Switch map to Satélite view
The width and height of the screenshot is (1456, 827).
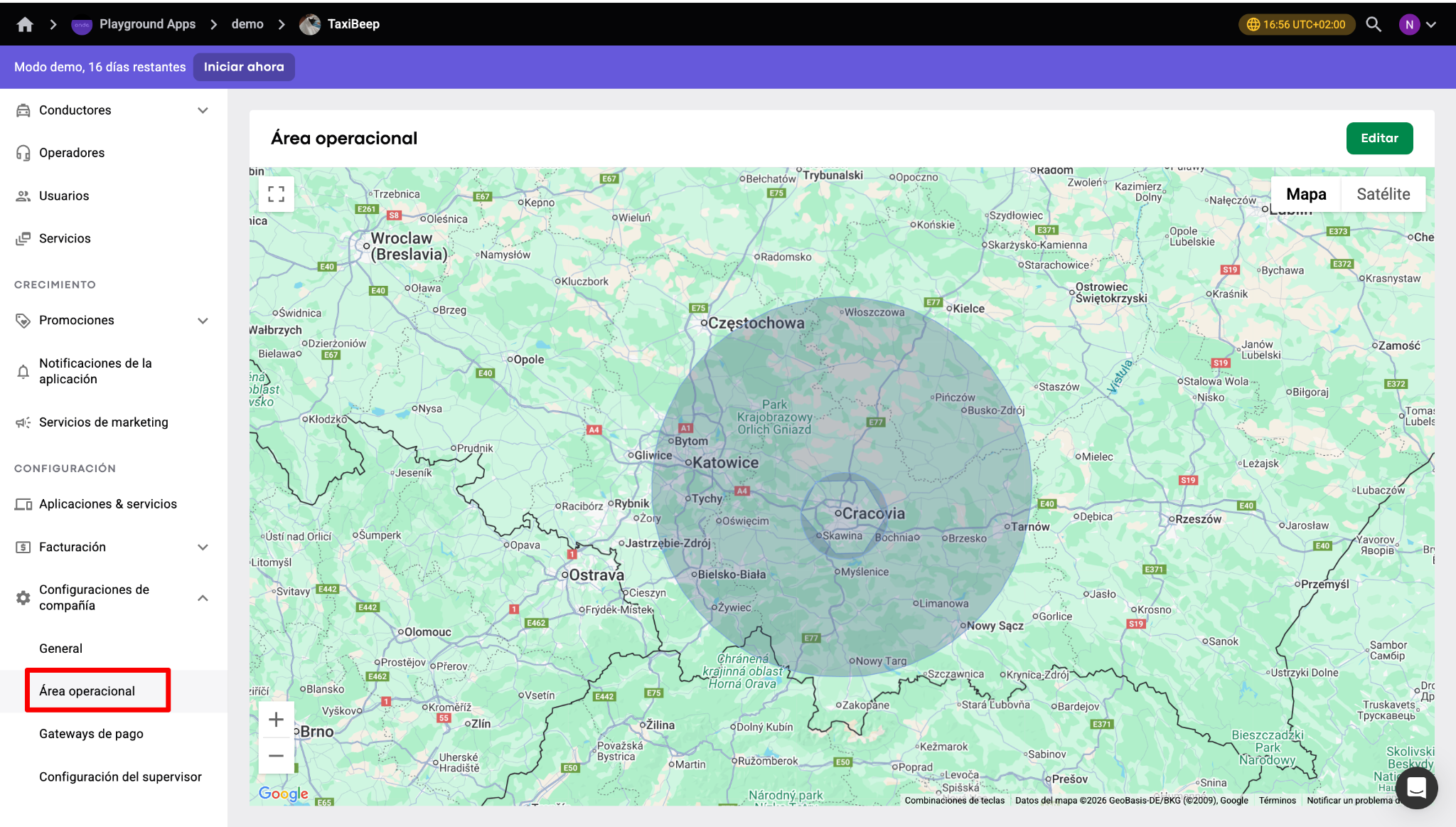click(x=1383, y=194)
